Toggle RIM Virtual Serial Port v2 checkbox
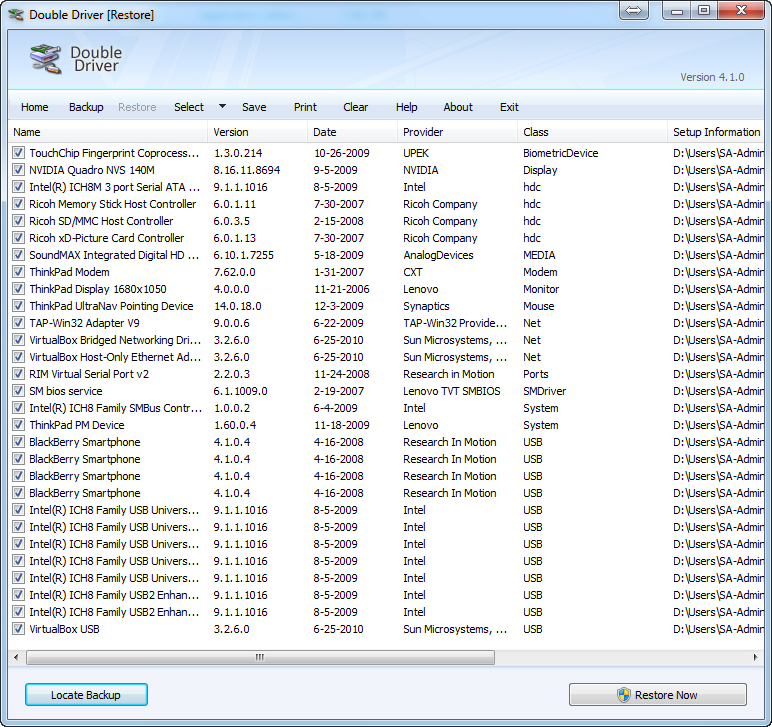 (x=19, y=374)
